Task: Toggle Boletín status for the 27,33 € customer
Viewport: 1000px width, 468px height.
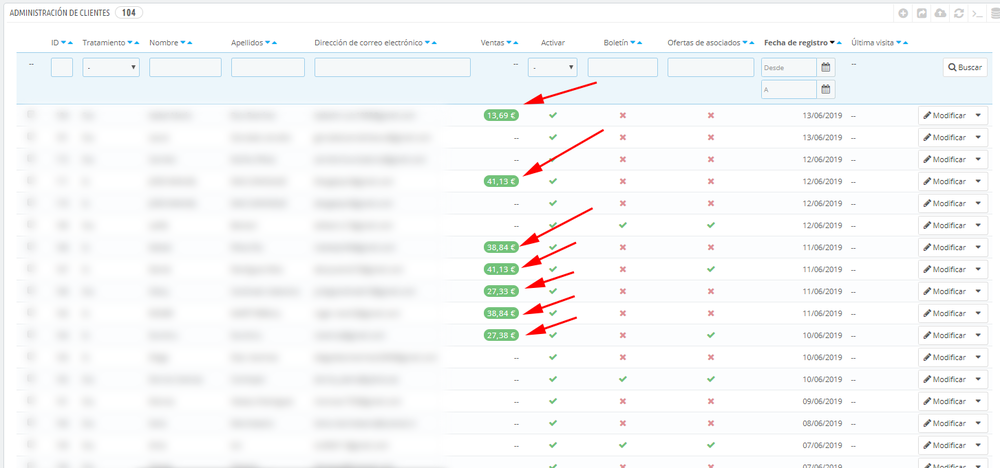Action: point(623,291)
